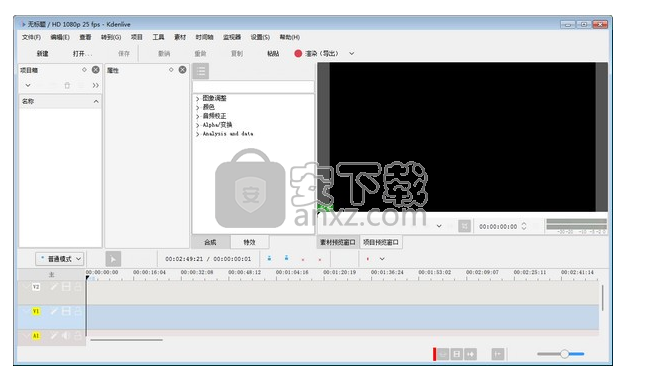
Task: Switch to the 合成 tab
Action: [210, 242]
